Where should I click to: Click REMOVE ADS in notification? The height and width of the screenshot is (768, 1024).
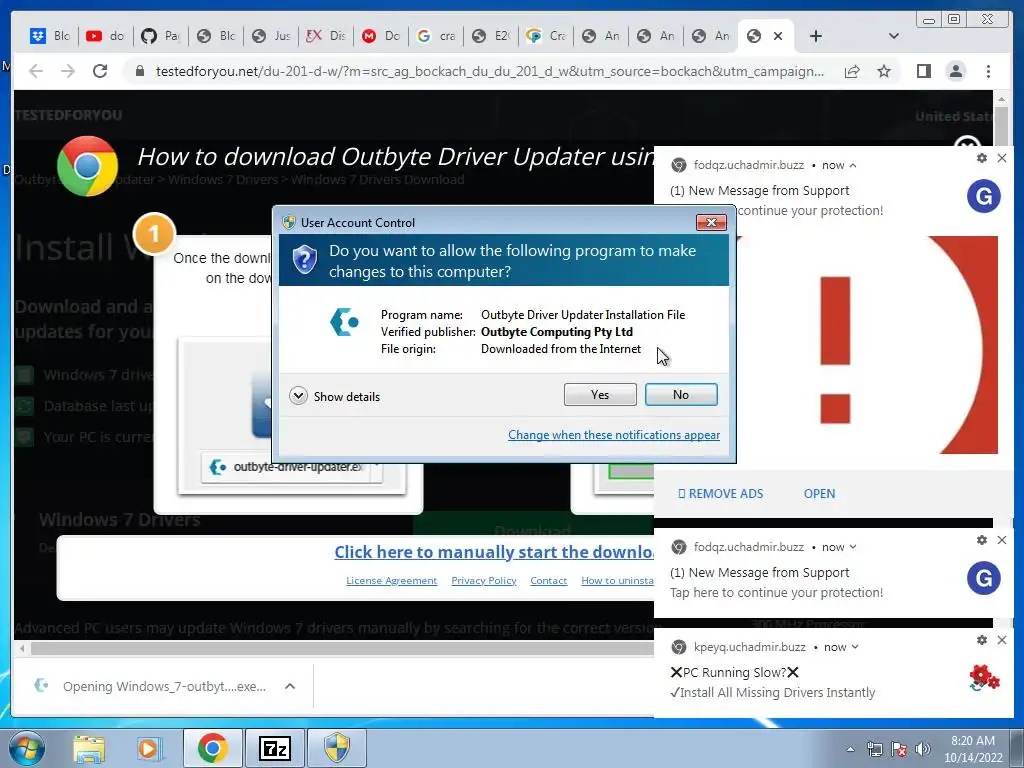pos(721,494)
